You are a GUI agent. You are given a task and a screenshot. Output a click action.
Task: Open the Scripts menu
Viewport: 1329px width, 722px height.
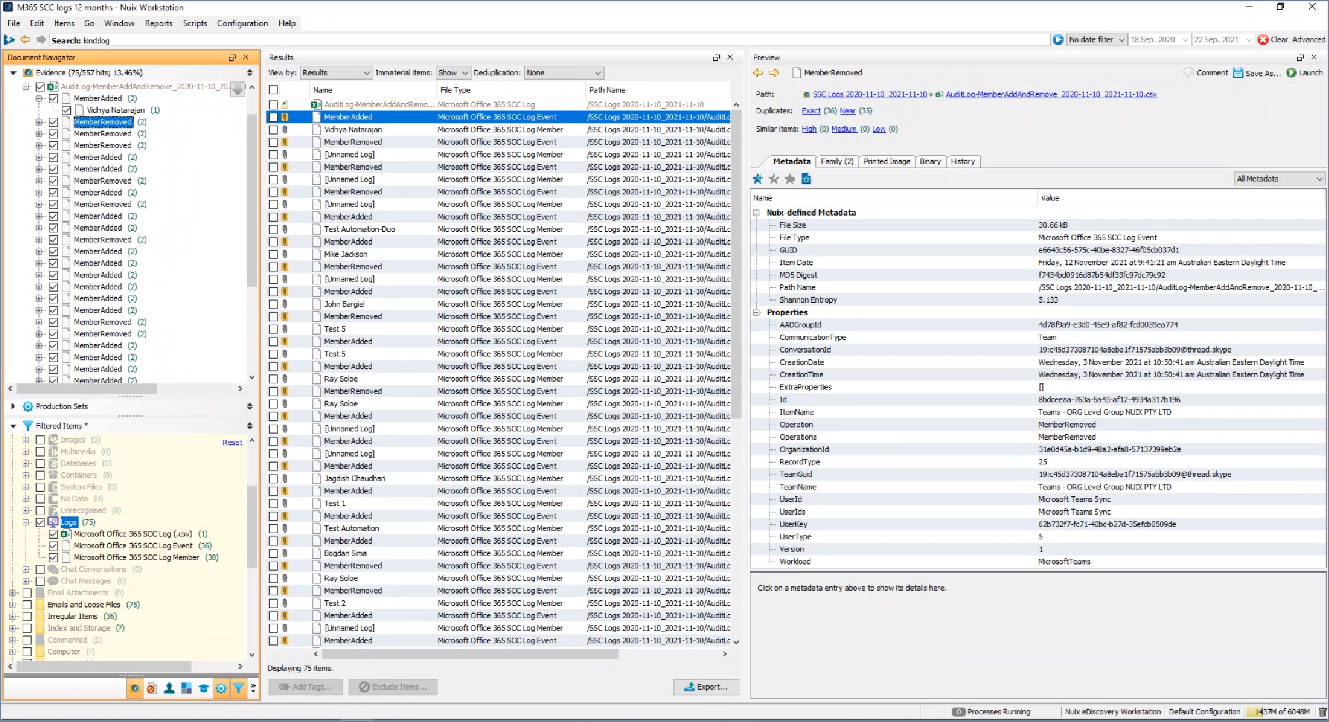click(195, 23)
